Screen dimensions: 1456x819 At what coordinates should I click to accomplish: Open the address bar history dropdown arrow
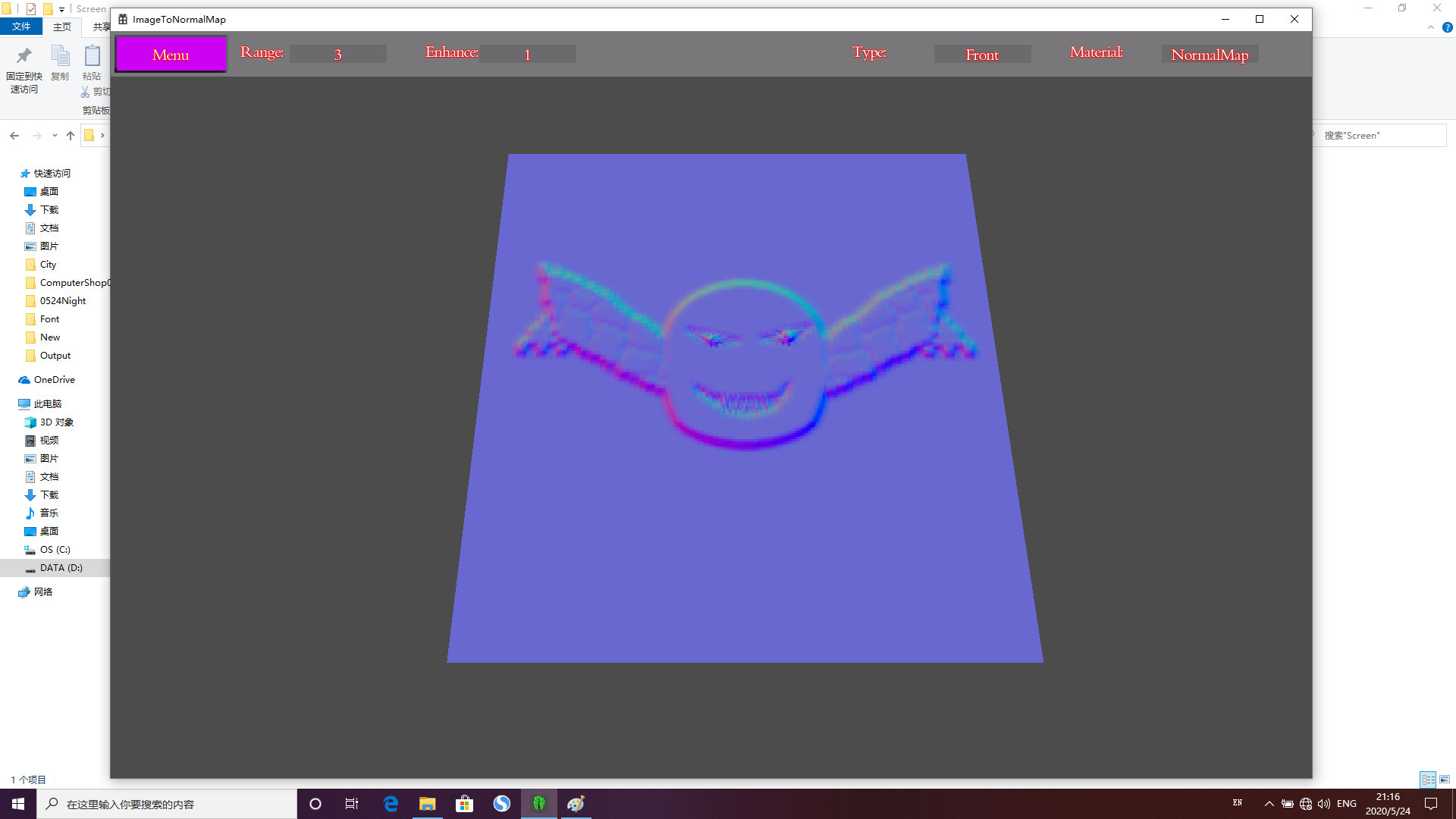pyautogui.click(x=54, y=135)
